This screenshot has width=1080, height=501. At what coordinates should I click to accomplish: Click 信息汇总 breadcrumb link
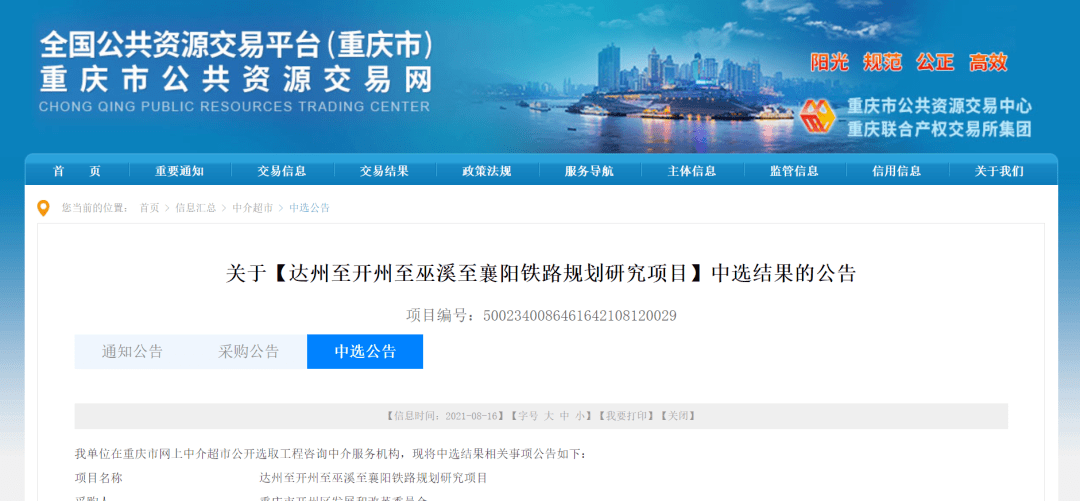click(x=196, y=208)
